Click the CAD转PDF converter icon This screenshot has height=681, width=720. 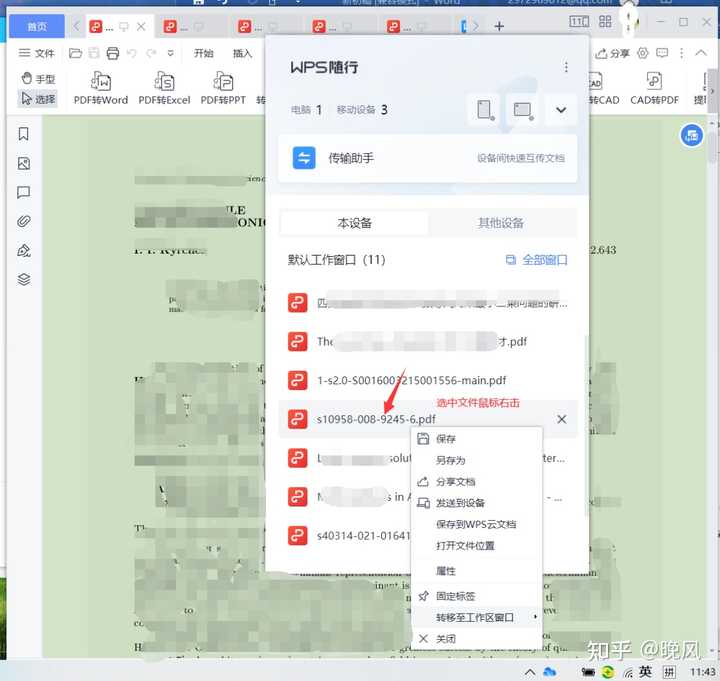tap(654, 88)
